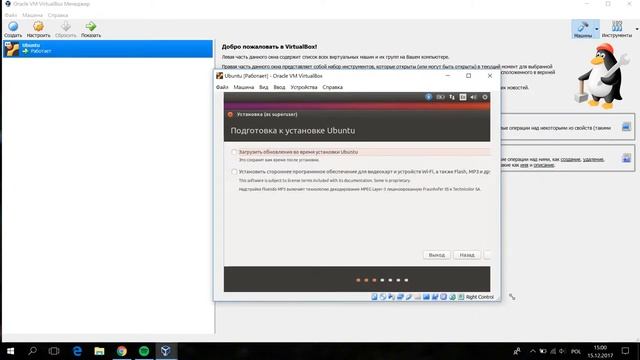Select the Ubuntu VM in the machine list
The image size is (640, 360).
[108, 49]
